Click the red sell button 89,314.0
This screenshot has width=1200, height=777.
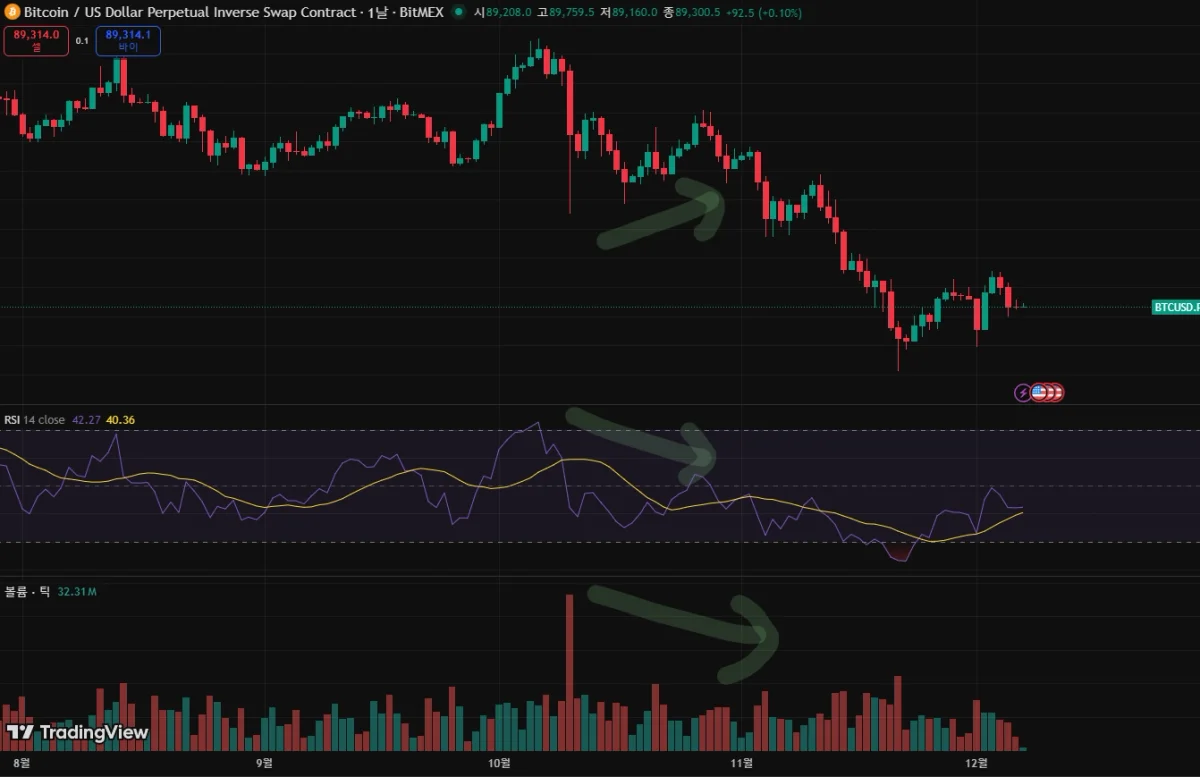36,40
